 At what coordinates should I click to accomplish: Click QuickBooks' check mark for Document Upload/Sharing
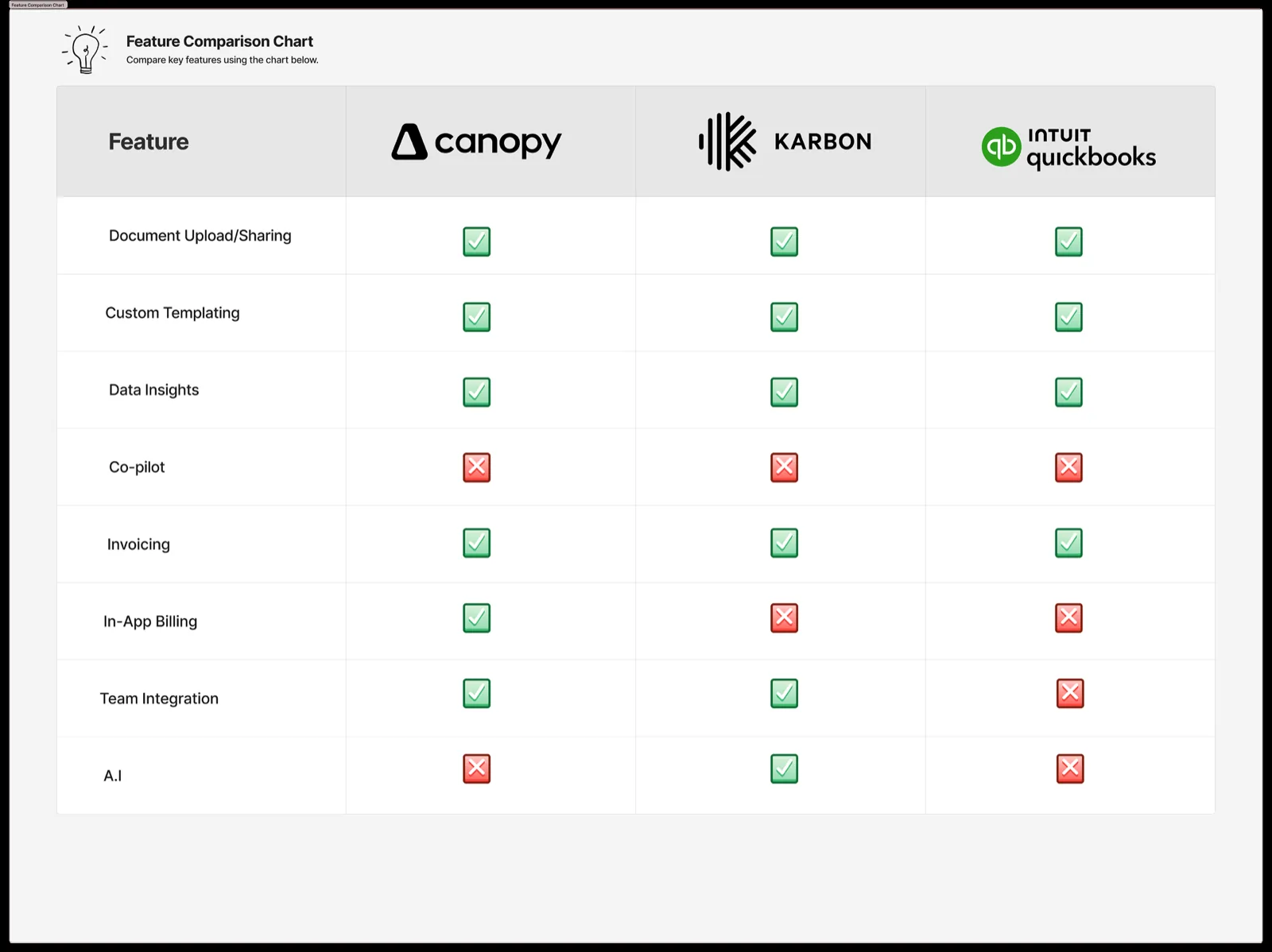(1068, 242)
